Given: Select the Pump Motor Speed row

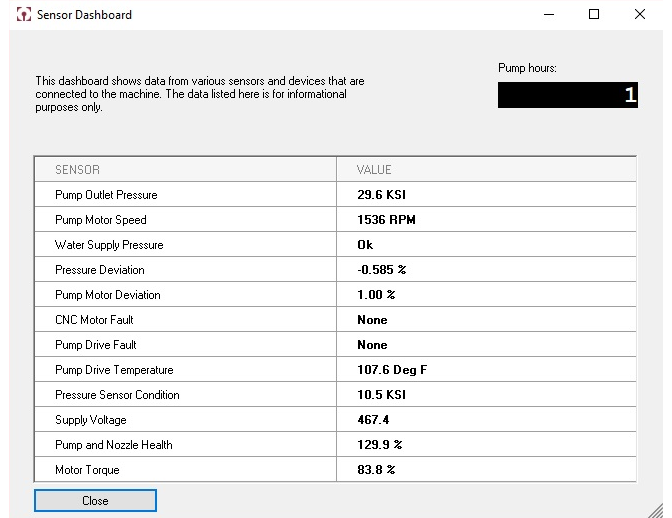Looking at the screenshot, I should tap(101, 220).
